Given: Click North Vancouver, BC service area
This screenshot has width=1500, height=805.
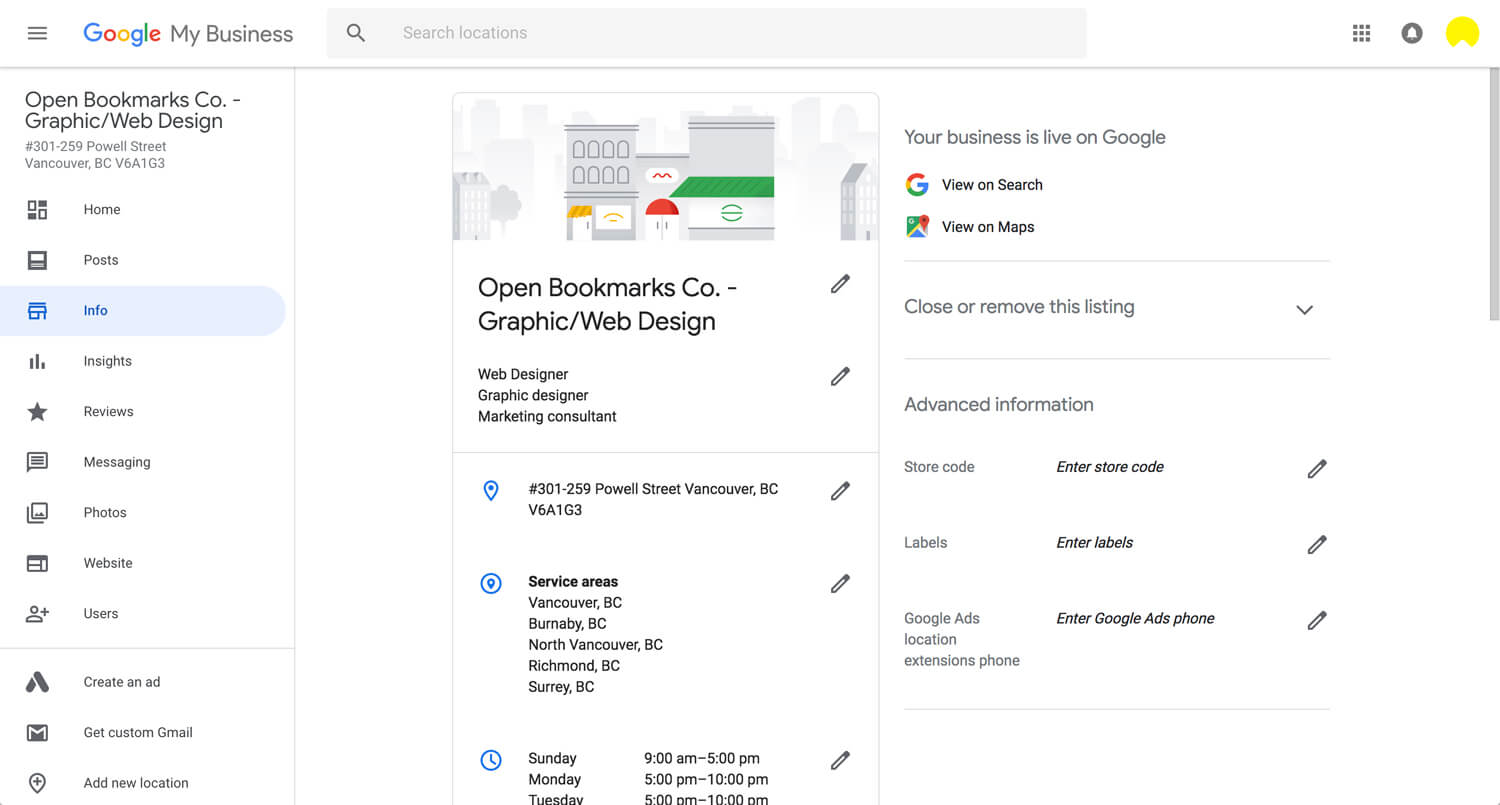Looking at the screenshot, I should [595, 644].
